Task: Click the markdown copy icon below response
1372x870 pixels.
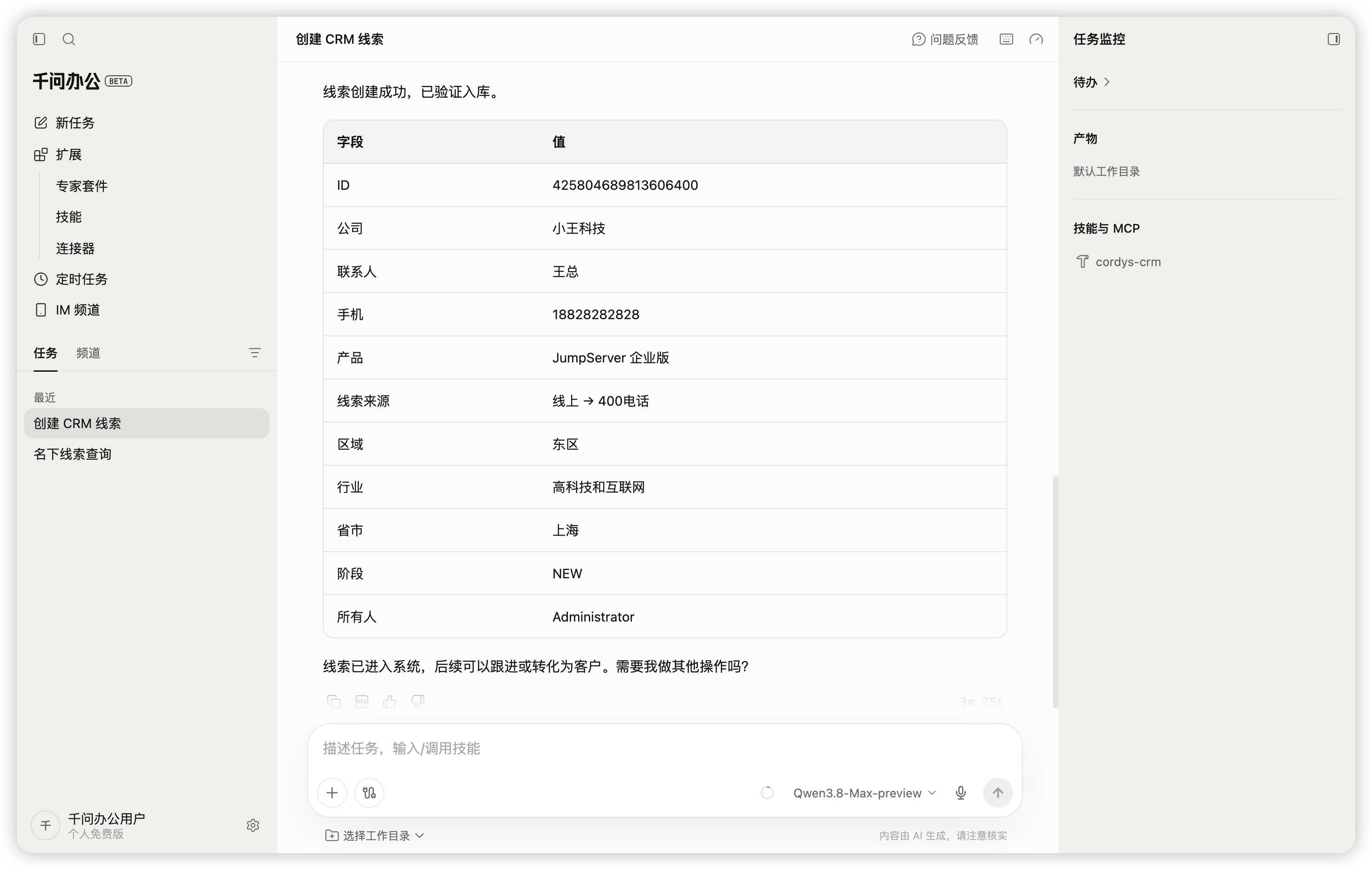Action: [362, 701]
